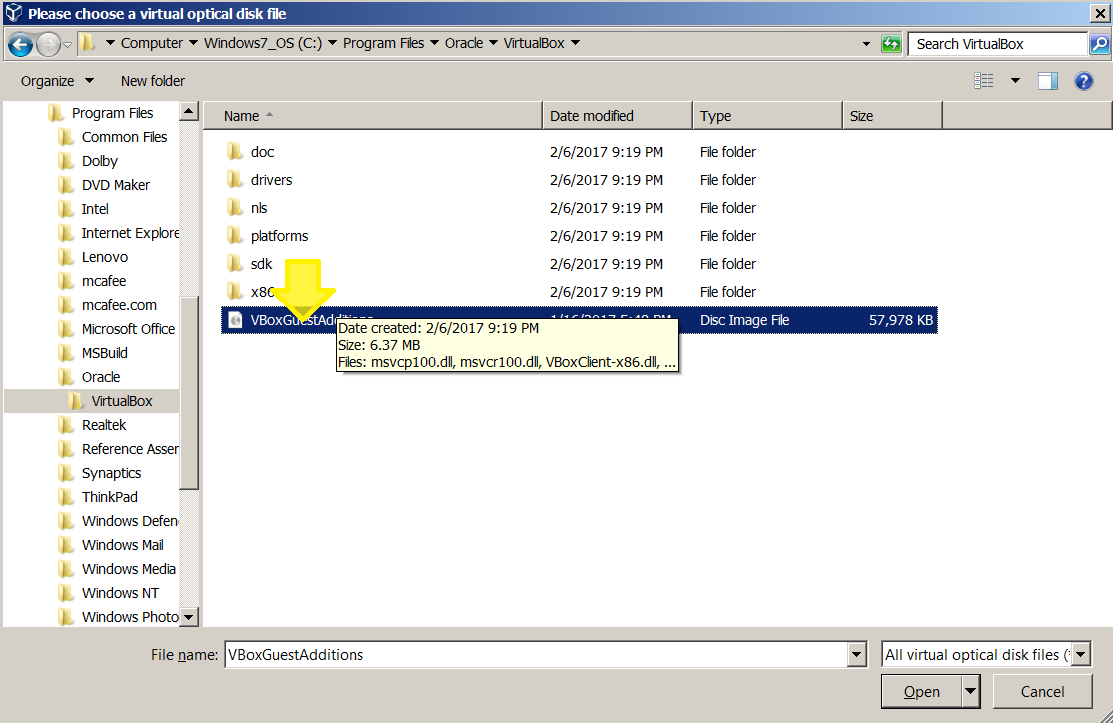Sort by the Type column header
1113x723 pixels.
point(767,116)
